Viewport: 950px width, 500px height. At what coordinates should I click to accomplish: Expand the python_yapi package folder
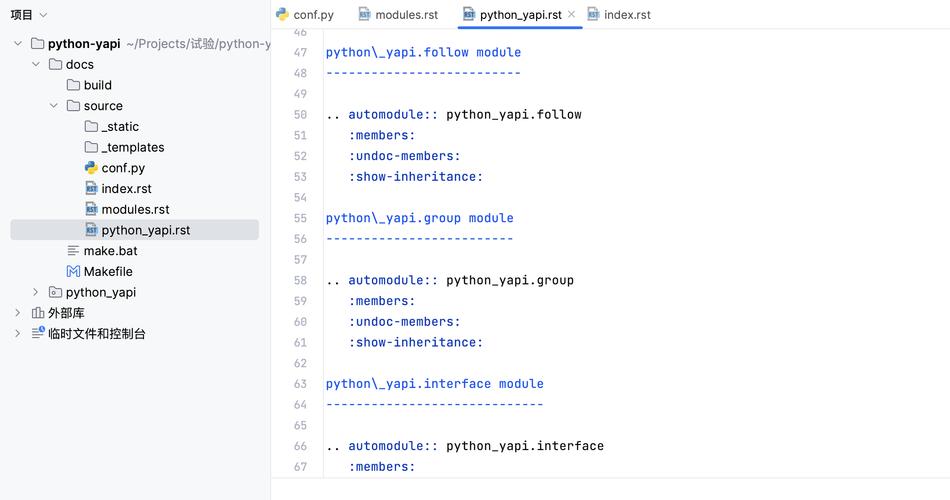[36, 292]
